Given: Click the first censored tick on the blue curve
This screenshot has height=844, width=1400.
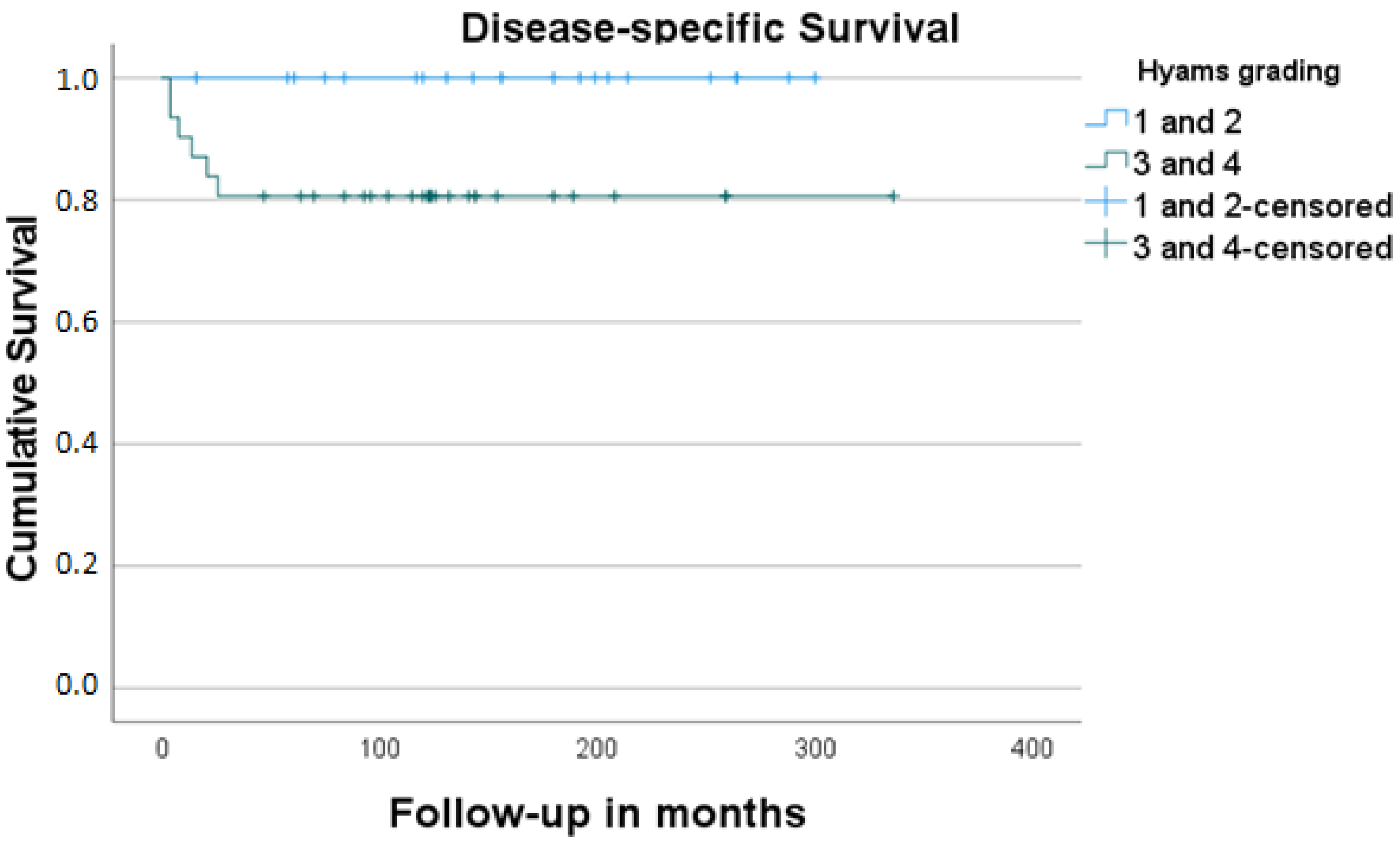Looking at the screenshot, I should [x=196, y=78].
